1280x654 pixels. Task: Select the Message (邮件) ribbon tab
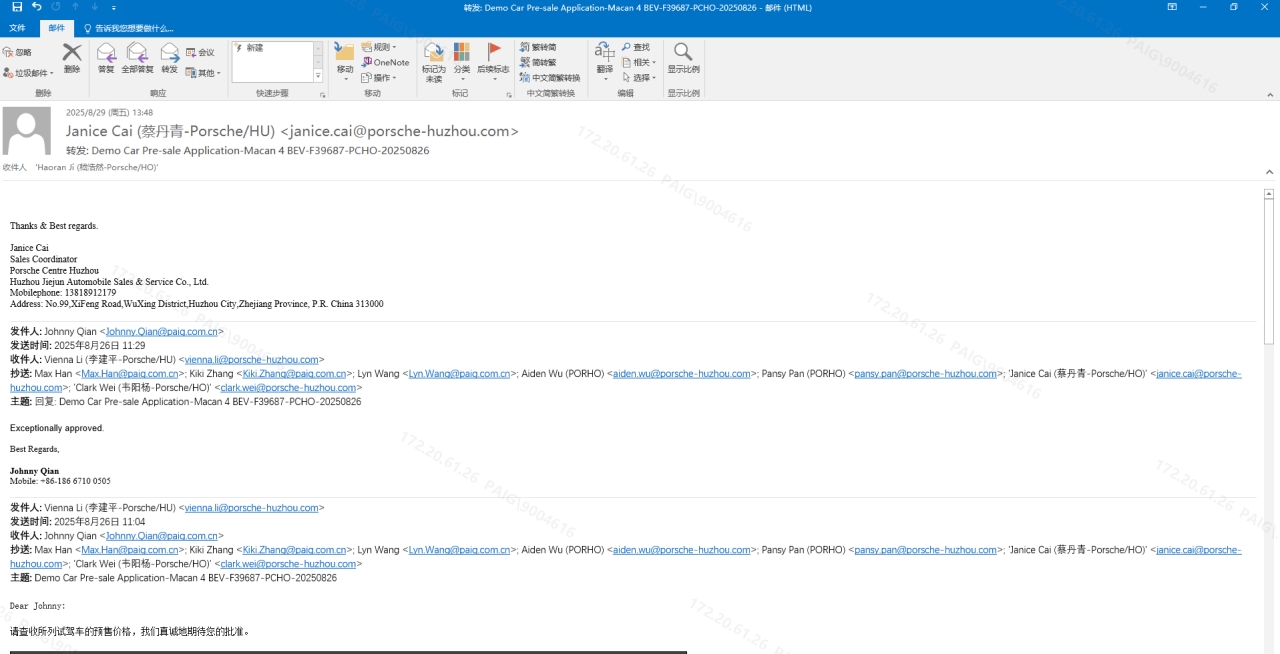tap(56, 28)
